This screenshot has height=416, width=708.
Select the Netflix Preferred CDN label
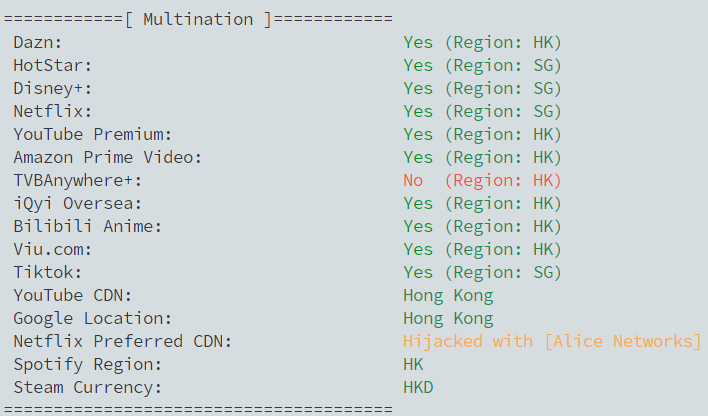click(x=122, y=342)
